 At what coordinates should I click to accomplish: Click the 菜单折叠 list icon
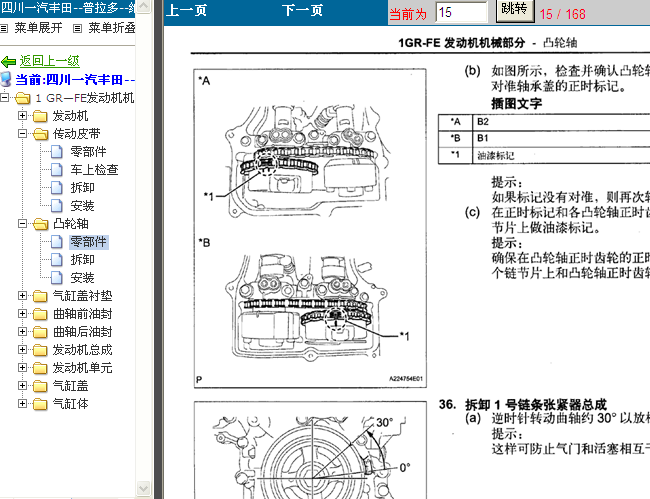point(78,29)
